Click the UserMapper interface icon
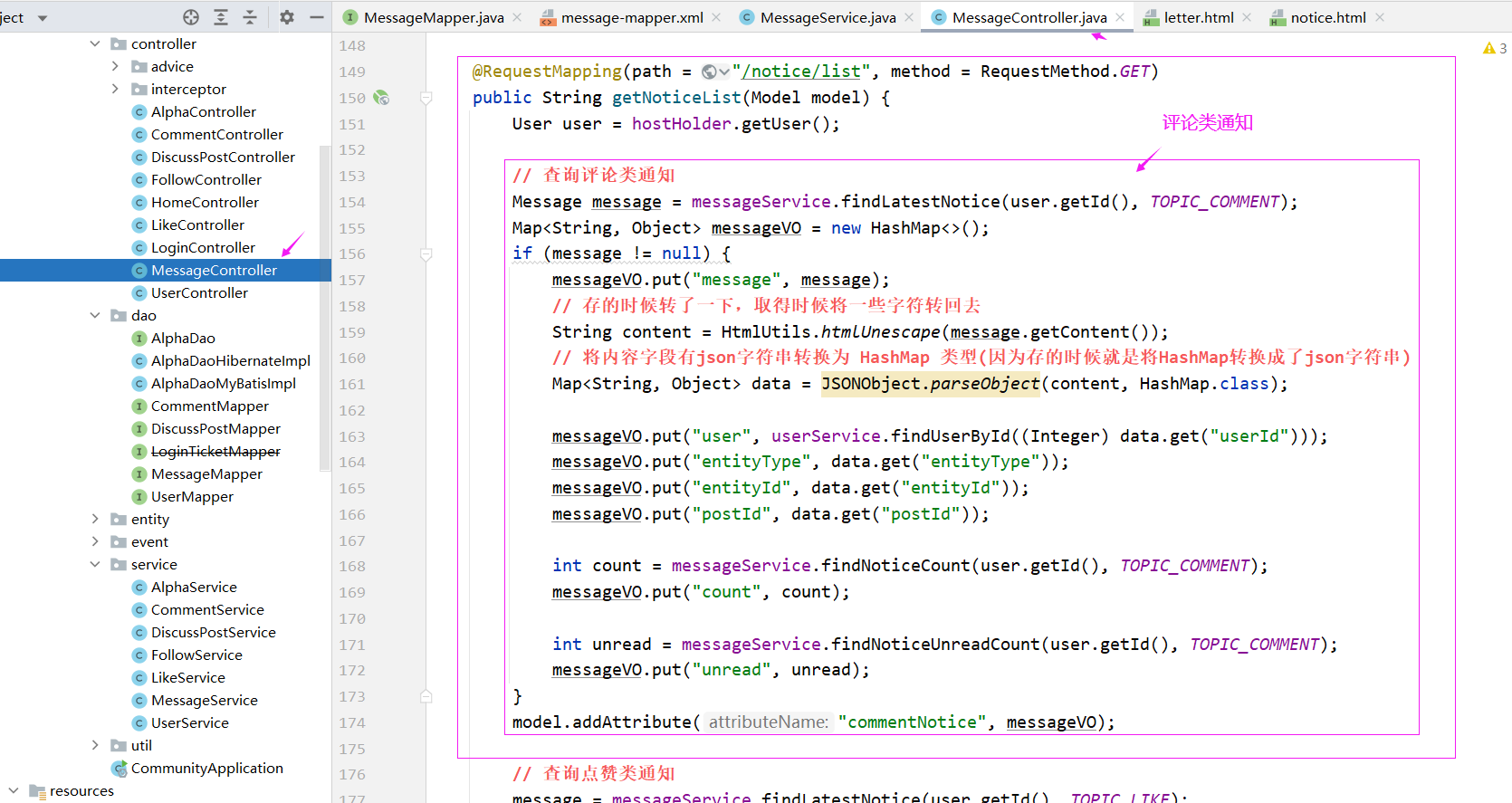Screen dimensions: 1512x803 pyautogui.click(x=139, y=496)
